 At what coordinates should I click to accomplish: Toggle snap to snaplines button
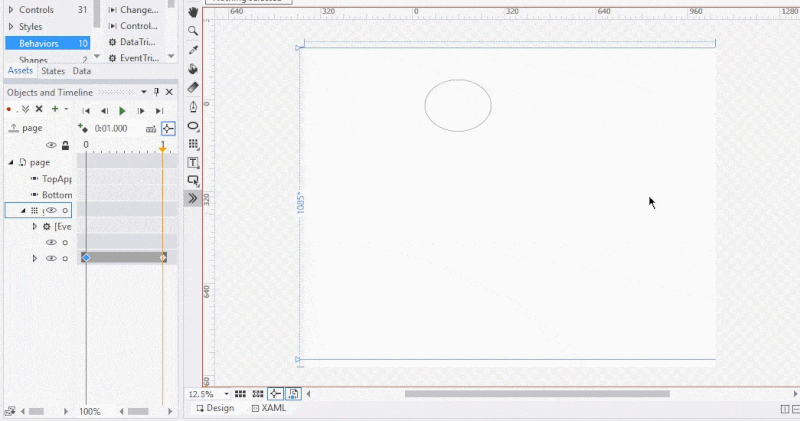pos(275,394)
